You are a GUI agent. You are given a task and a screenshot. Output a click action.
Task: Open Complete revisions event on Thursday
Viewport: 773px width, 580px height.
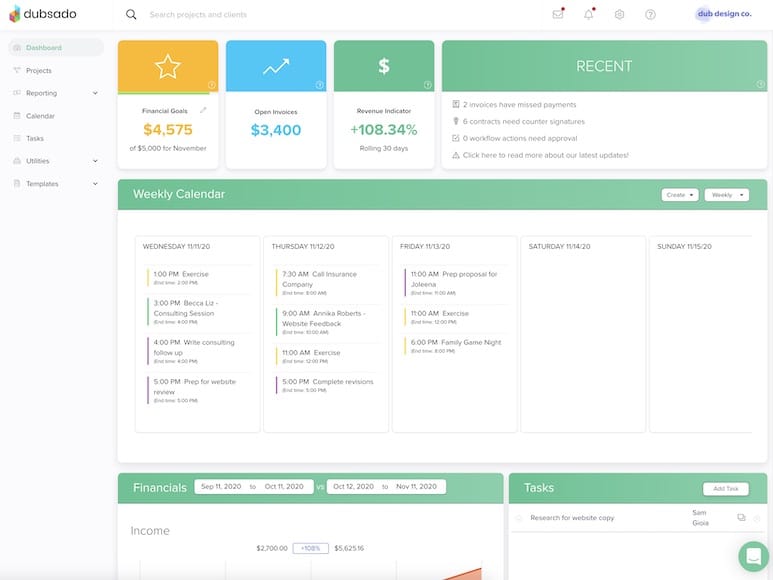point(326,385)
